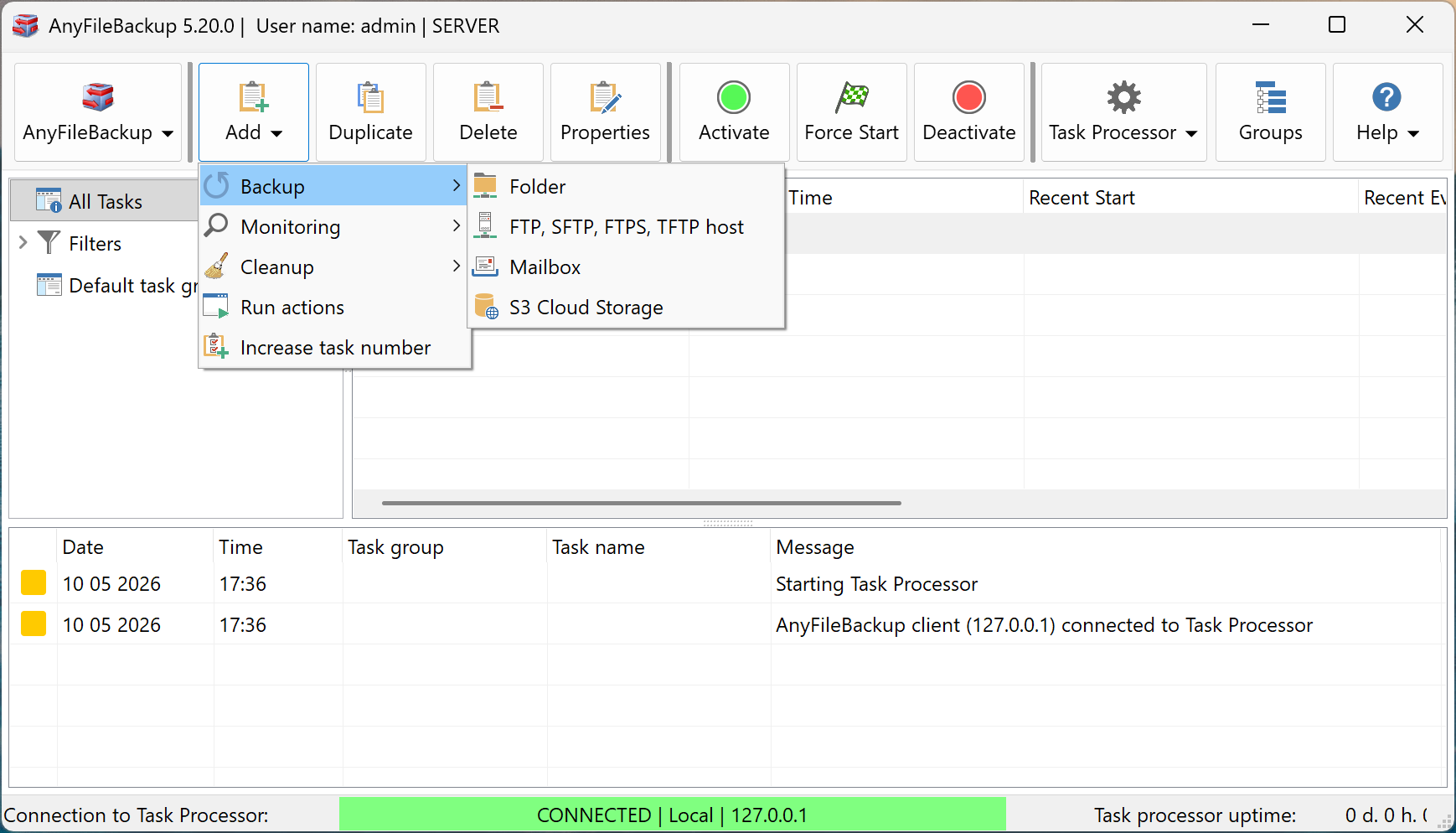Maximize the AnyFileBackup window
1456x833 pixels.
1337,25
